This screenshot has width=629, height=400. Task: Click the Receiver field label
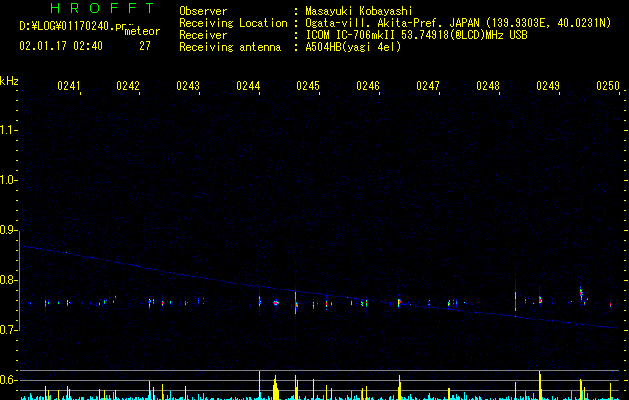[203, 35]
